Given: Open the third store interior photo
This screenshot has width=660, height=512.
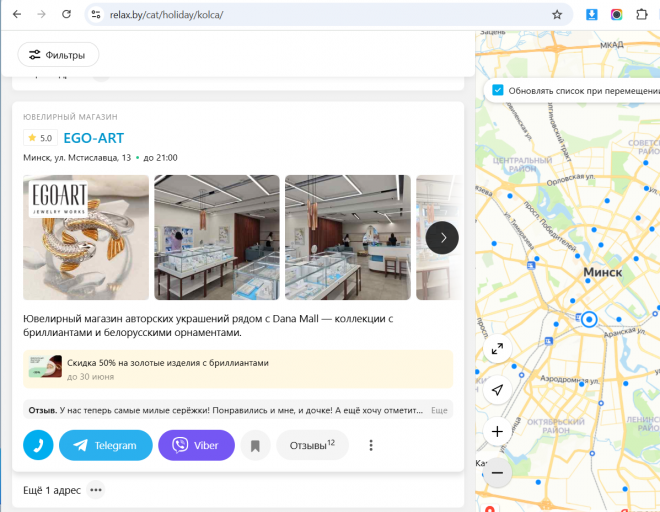Looking at the screenshot, I should click(x=348, y=237).
